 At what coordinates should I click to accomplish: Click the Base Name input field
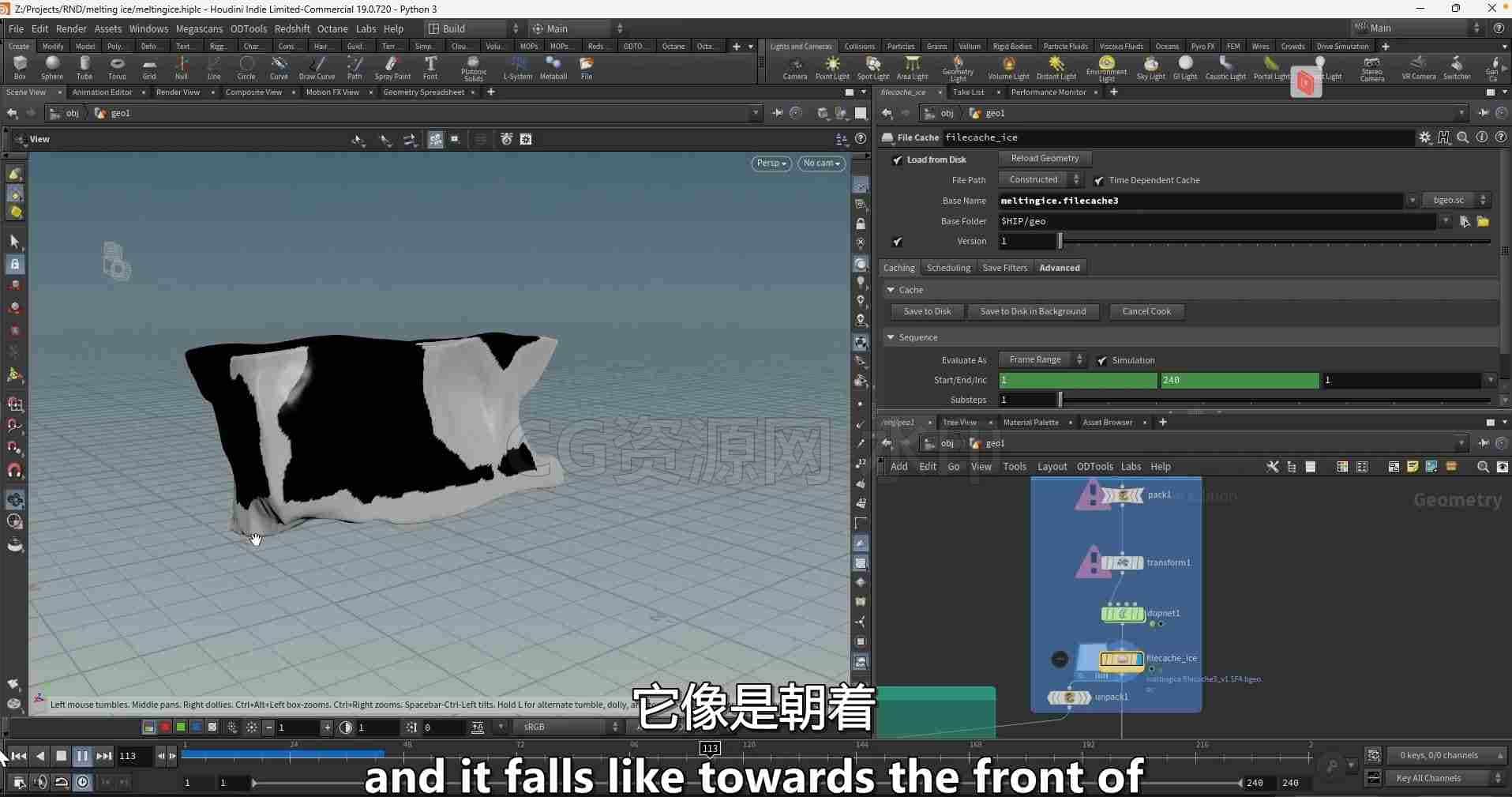click(x=1200, y=201)
